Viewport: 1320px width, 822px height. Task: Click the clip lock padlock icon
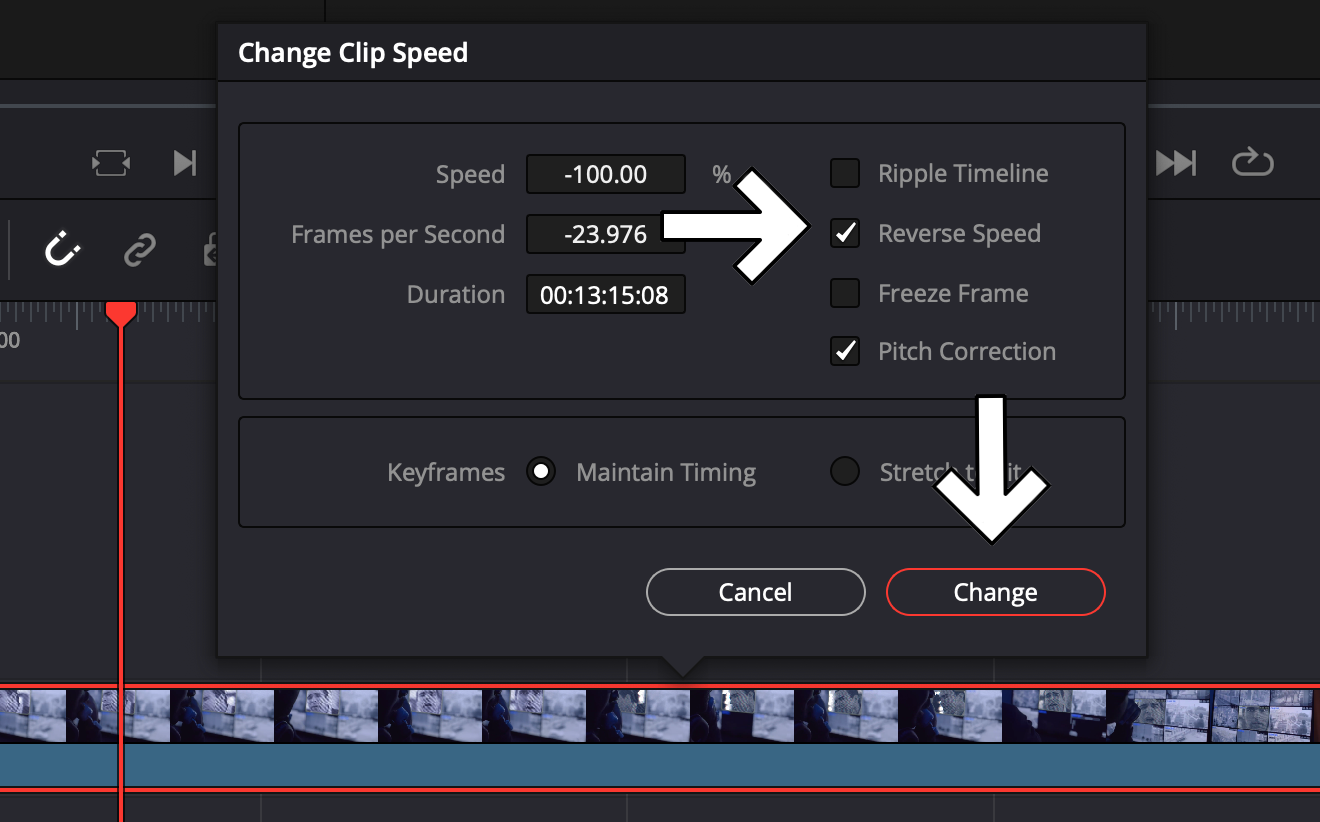[213, 250]
